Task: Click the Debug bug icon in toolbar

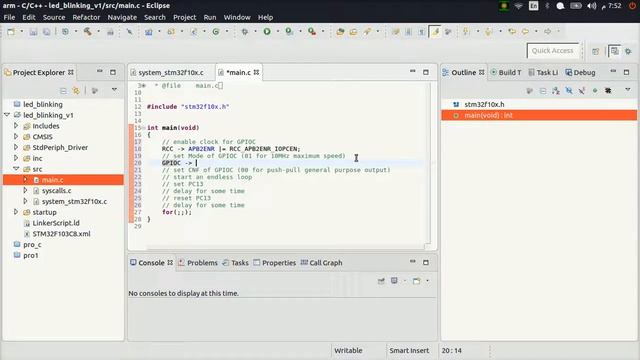Action: click(x=244, y=31)
